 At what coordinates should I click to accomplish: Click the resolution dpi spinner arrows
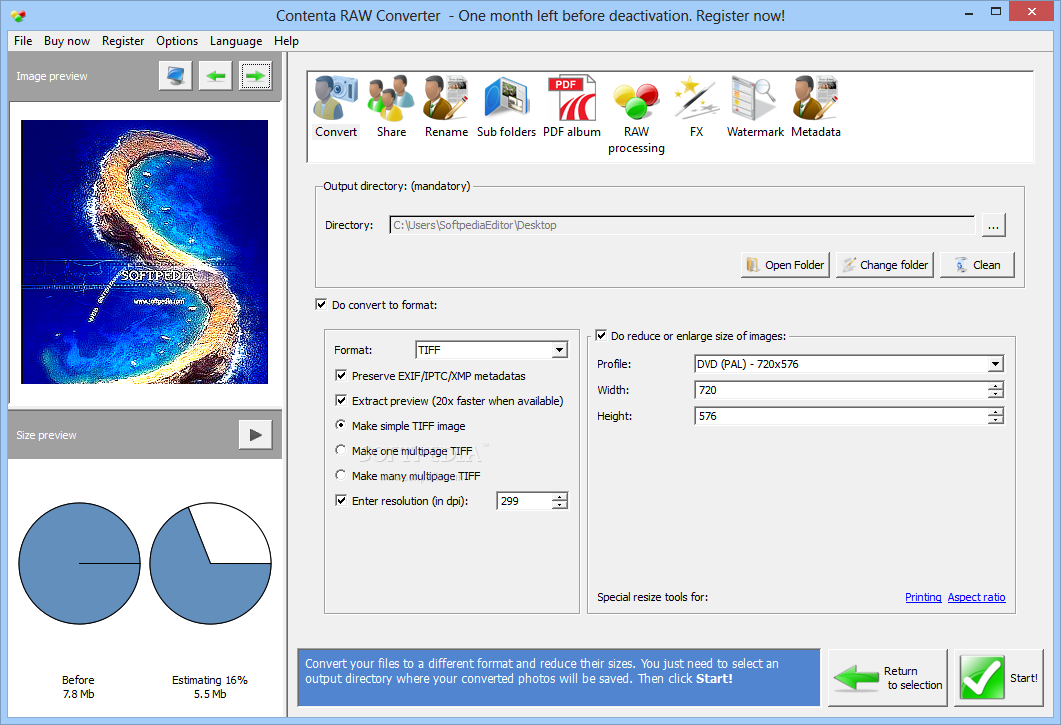pos(560,501)
